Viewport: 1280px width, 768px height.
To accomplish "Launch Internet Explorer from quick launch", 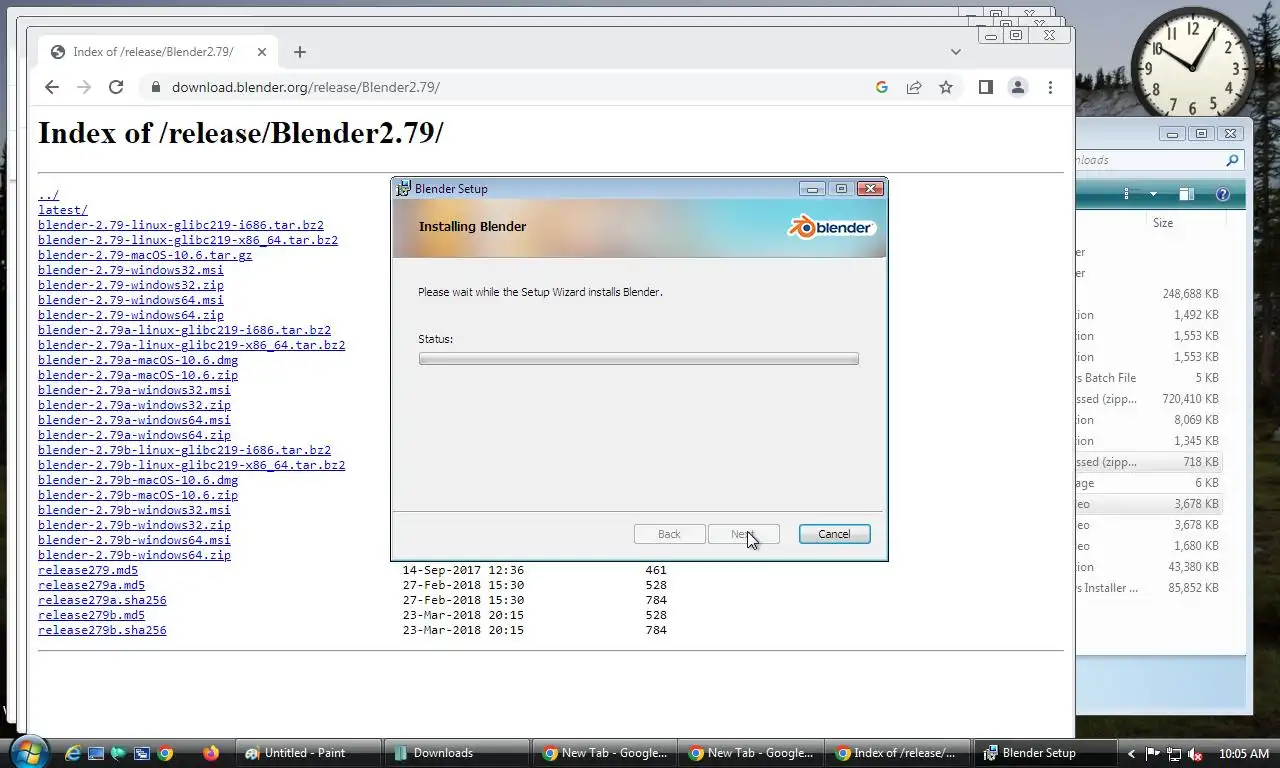I will click(x=73, y=753).
